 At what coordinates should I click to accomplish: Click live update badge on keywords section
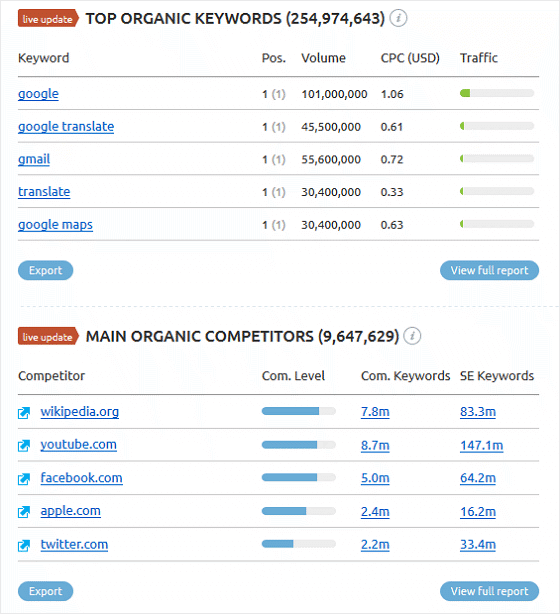point(48,19)
